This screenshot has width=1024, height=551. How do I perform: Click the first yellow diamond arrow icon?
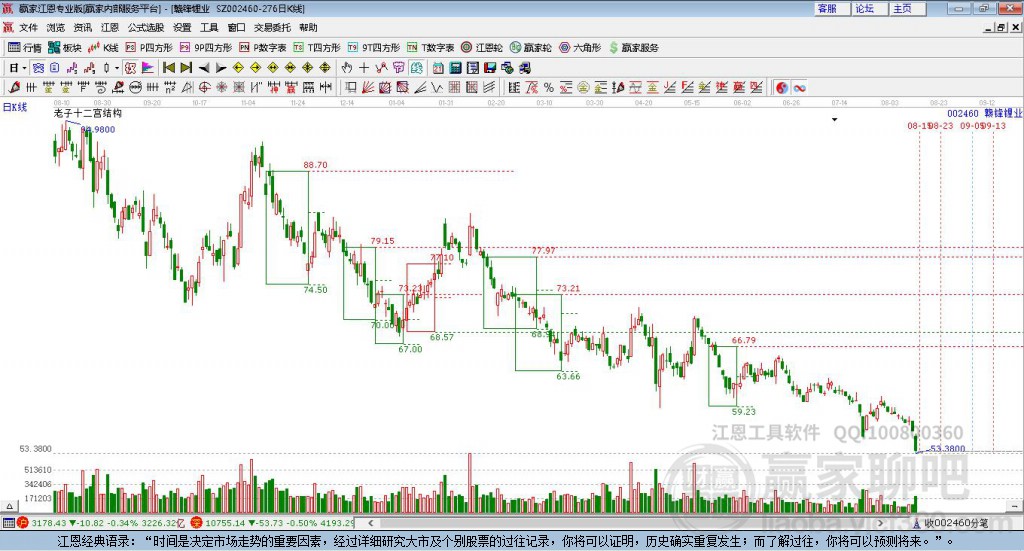point(238,68)
